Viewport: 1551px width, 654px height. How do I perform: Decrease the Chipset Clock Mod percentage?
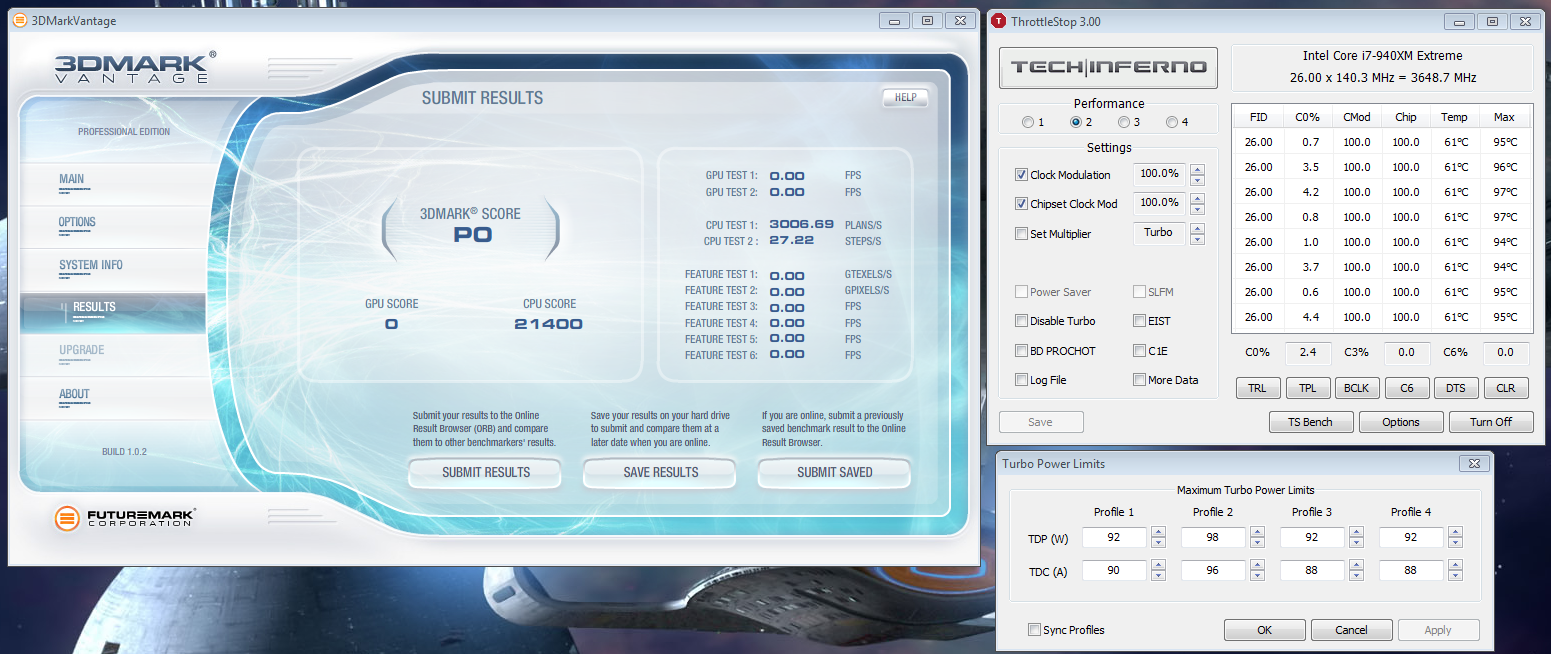point(1197,210)
